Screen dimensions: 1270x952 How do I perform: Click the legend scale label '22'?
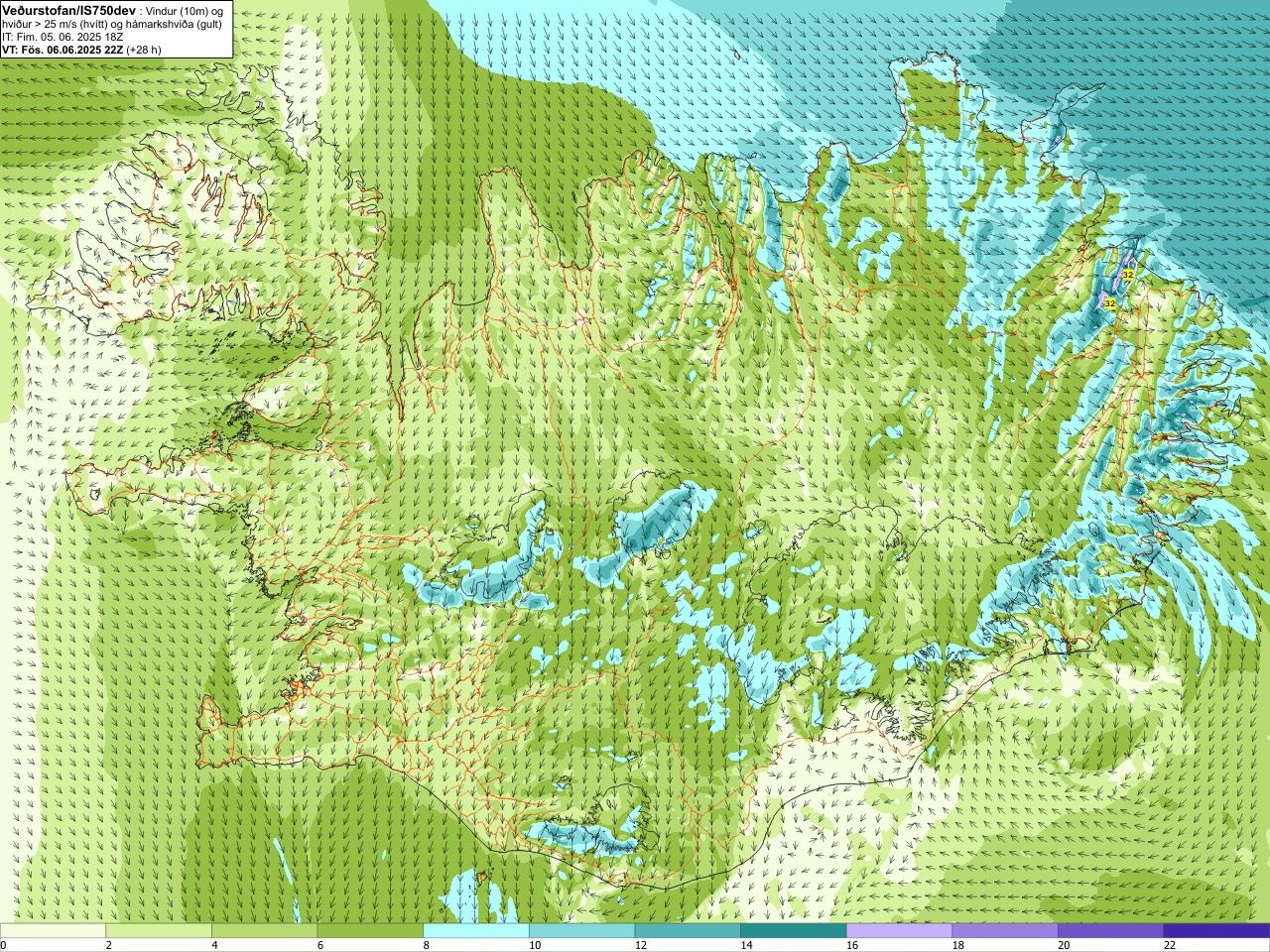[x=1170, y=945]
